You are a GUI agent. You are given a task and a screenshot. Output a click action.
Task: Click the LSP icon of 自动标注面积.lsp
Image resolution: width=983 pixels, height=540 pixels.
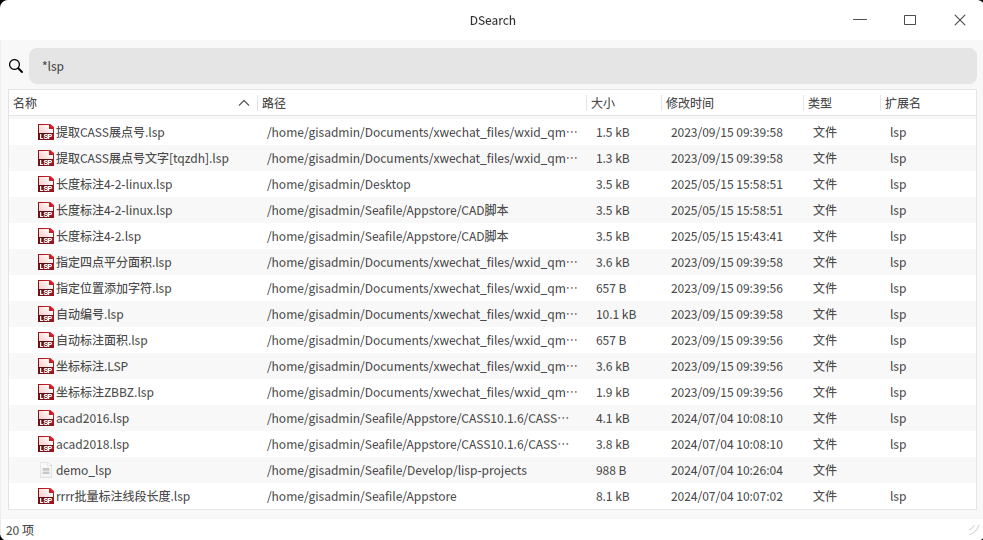pos(46,341)
